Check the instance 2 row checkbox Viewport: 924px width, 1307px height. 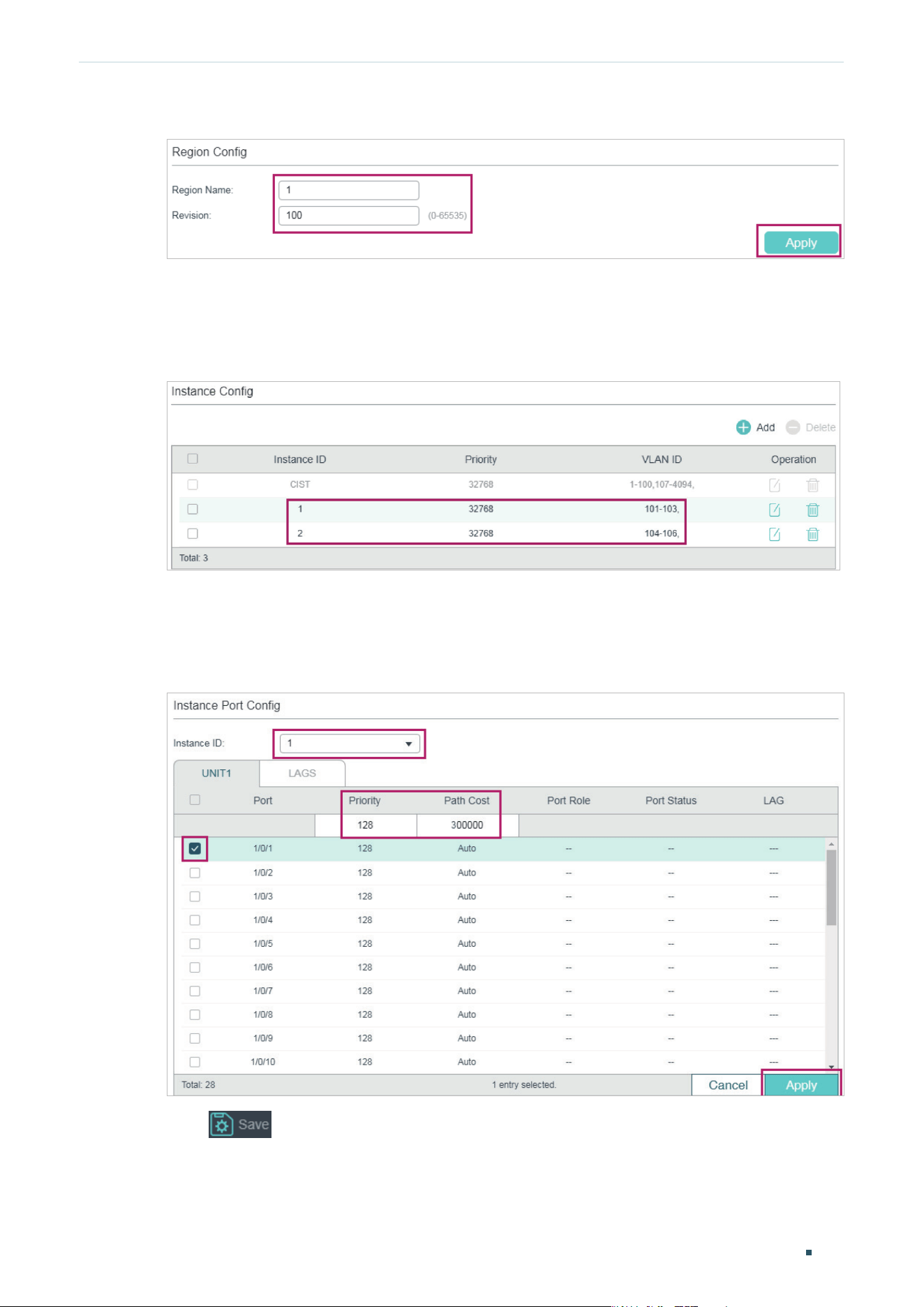[193, 533]
